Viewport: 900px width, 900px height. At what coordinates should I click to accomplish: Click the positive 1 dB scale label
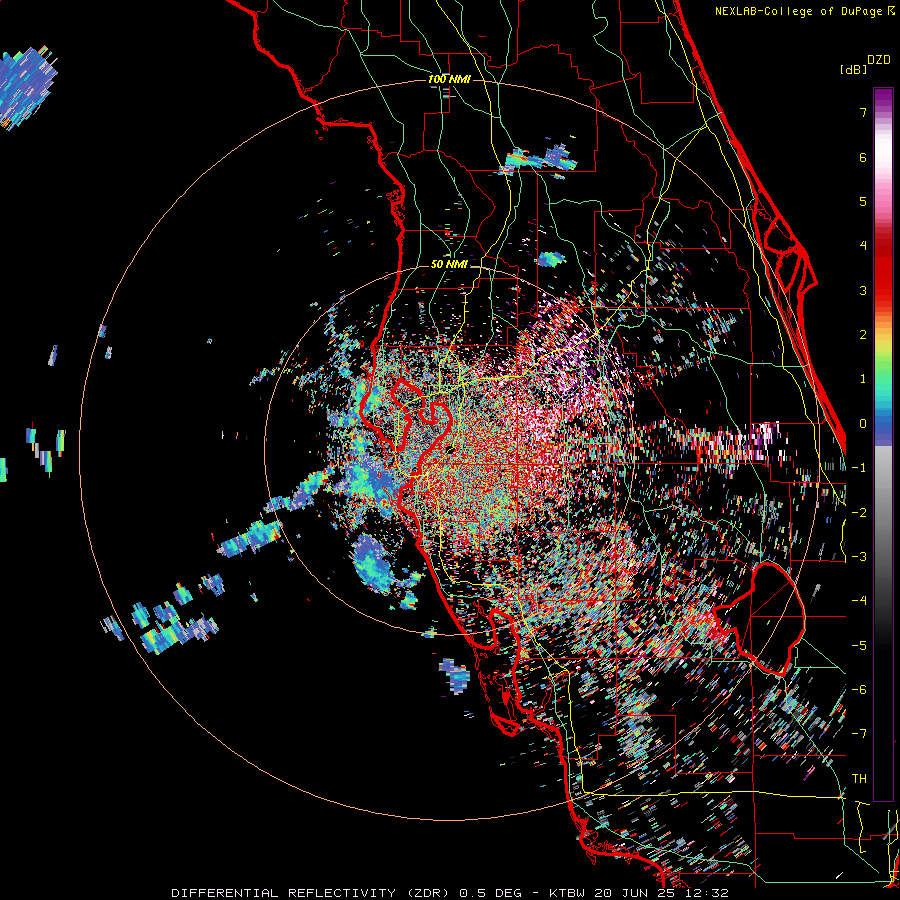863,378
